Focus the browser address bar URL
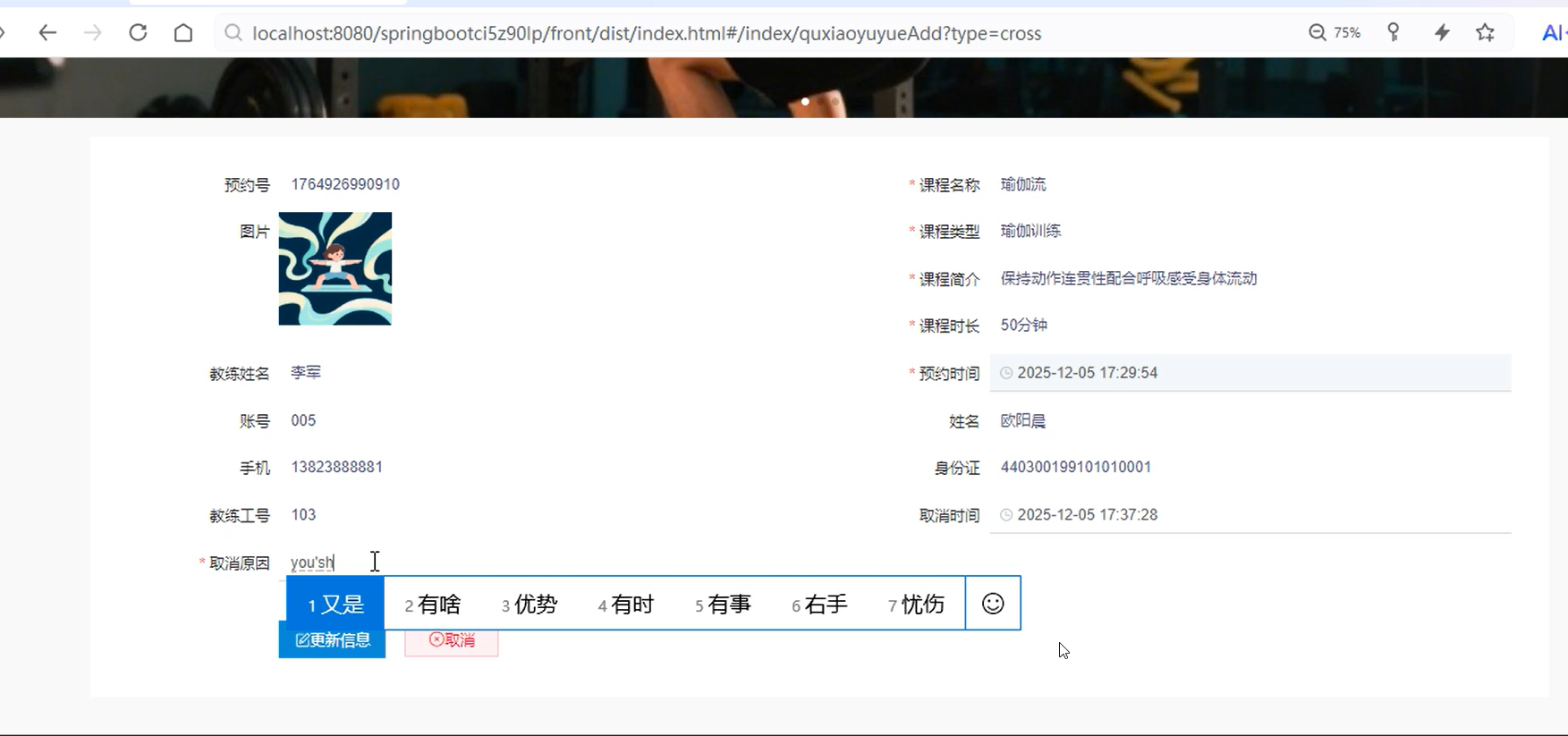Screen dimensions: 1568x736 [647, 33]
